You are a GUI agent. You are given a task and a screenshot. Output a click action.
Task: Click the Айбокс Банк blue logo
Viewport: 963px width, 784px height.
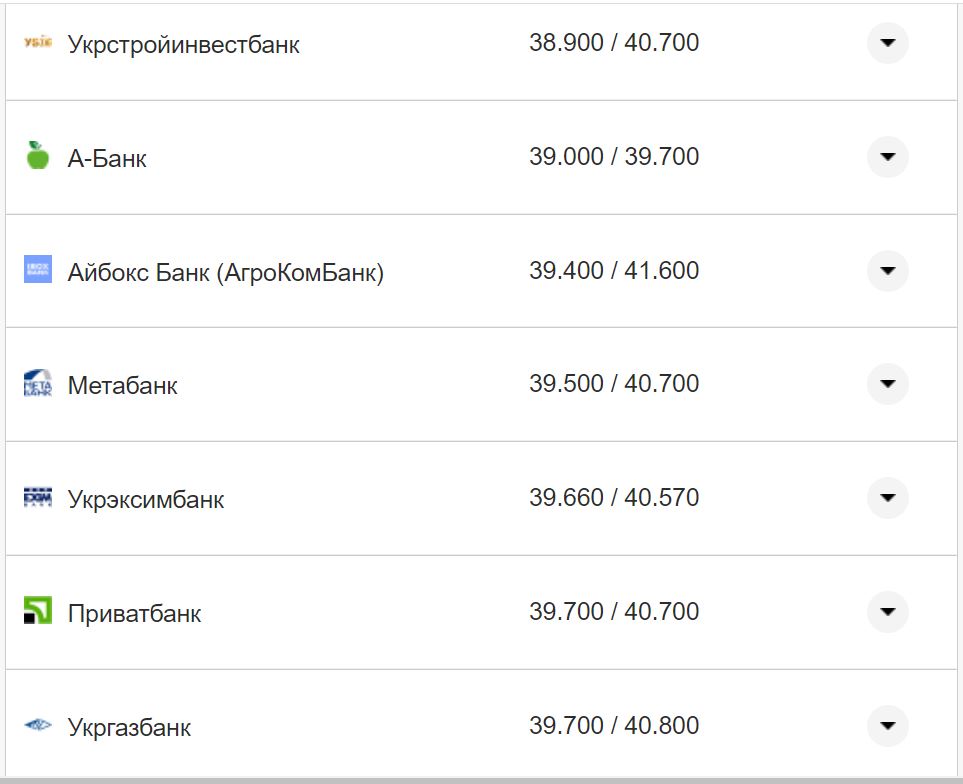pyautogui.click(x=37, y=269)
